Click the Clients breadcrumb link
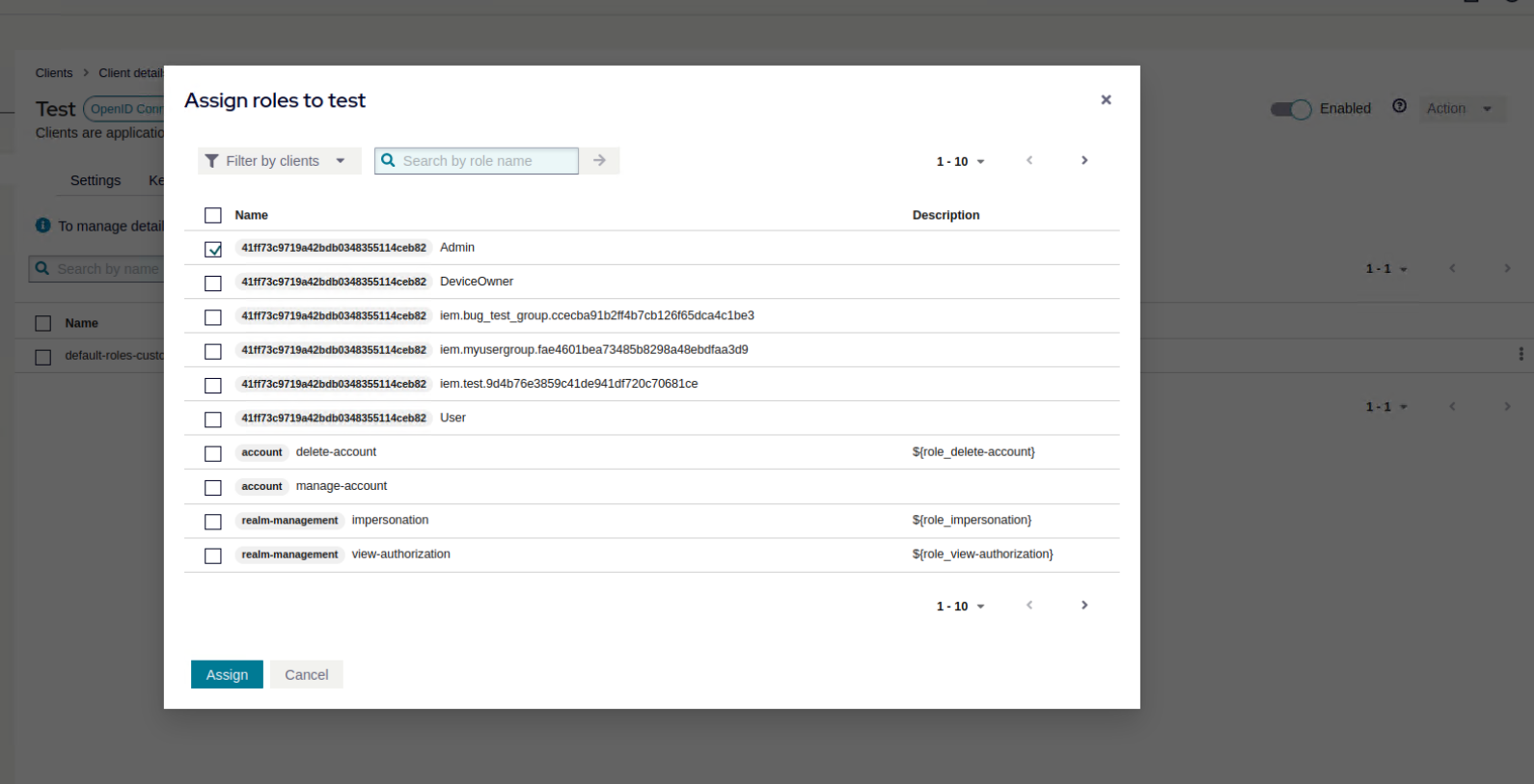 pos(54,73)
